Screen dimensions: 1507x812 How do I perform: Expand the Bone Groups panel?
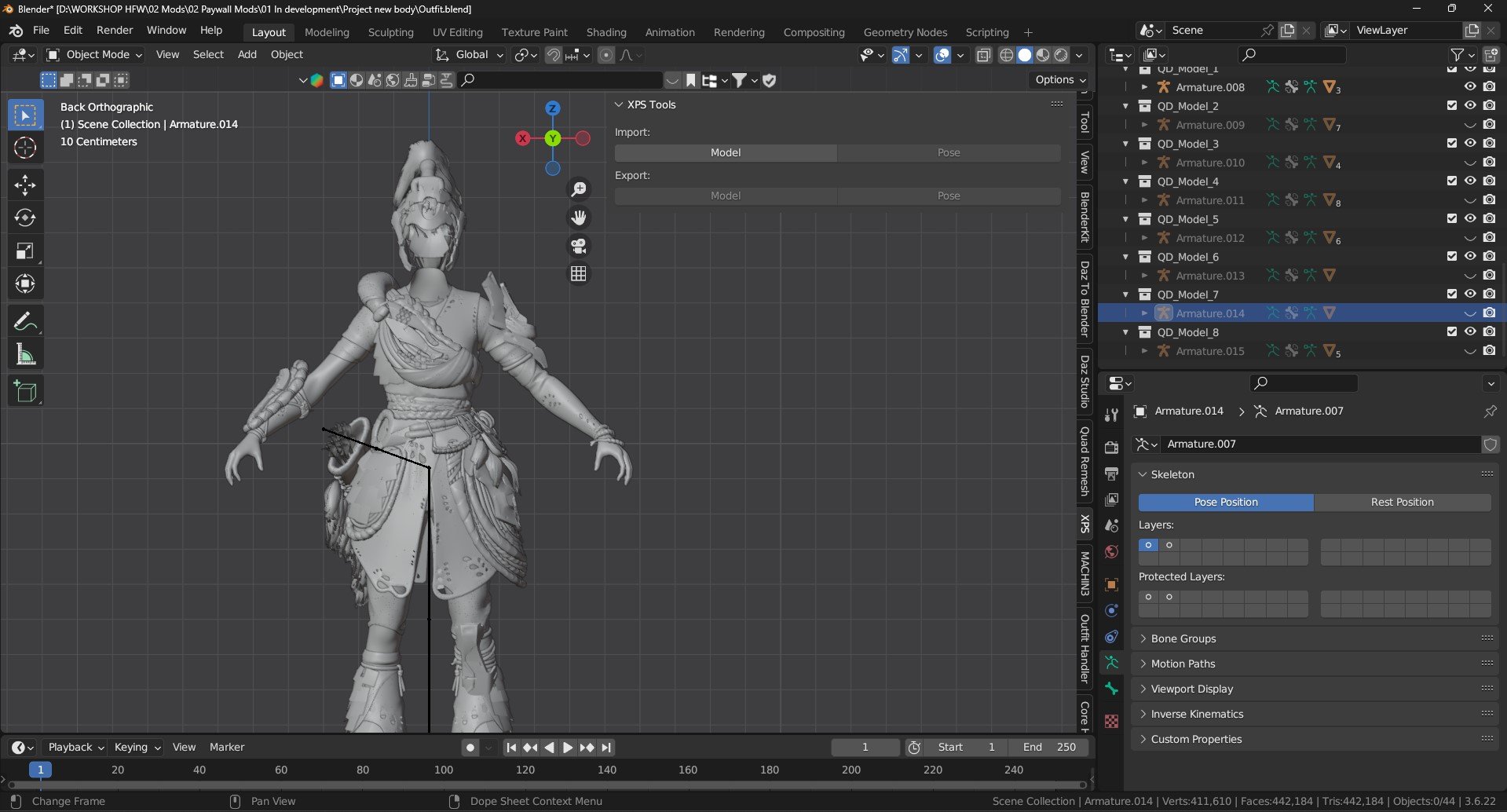pyautogui.click(x=1183, y=638)
